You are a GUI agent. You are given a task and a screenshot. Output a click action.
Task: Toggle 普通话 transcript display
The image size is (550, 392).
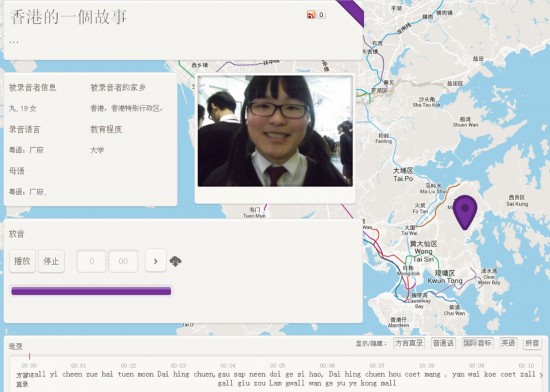coord(443,343)
